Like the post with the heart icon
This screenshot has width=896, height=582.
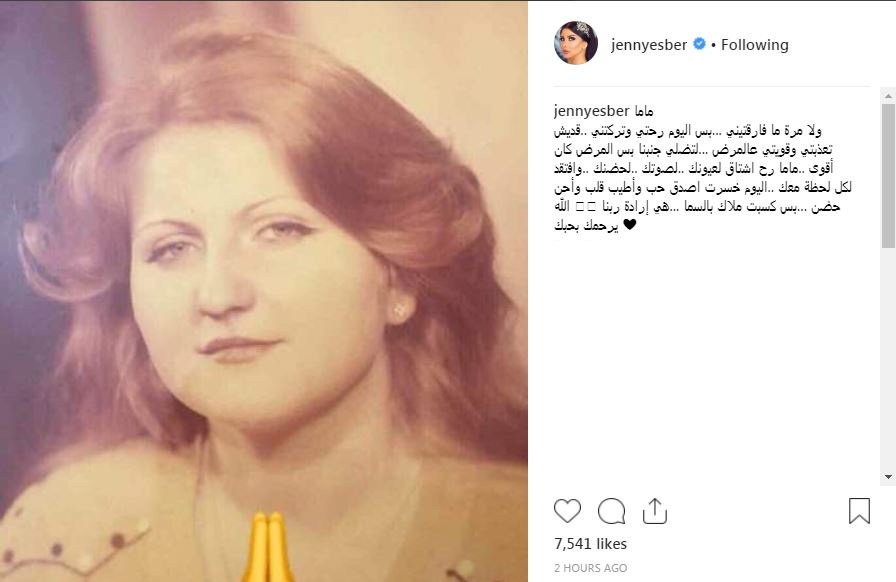tap(567, 511)
